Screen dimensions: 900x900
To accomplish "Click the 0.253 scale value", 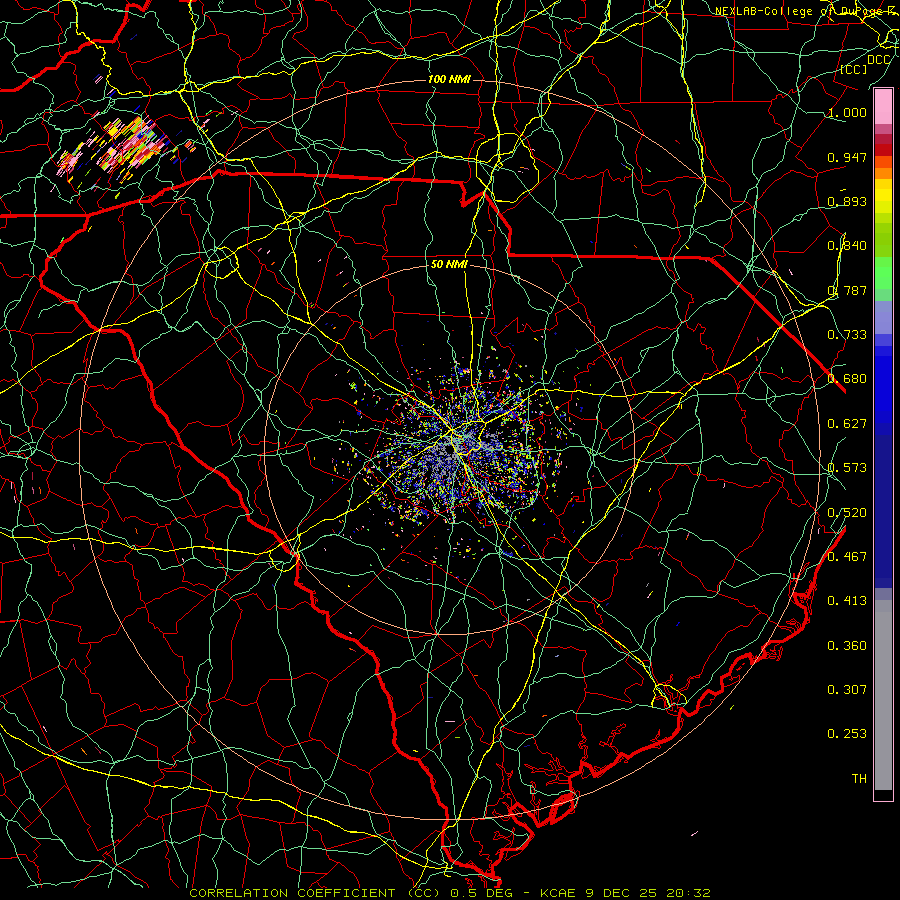I will 847,734.
